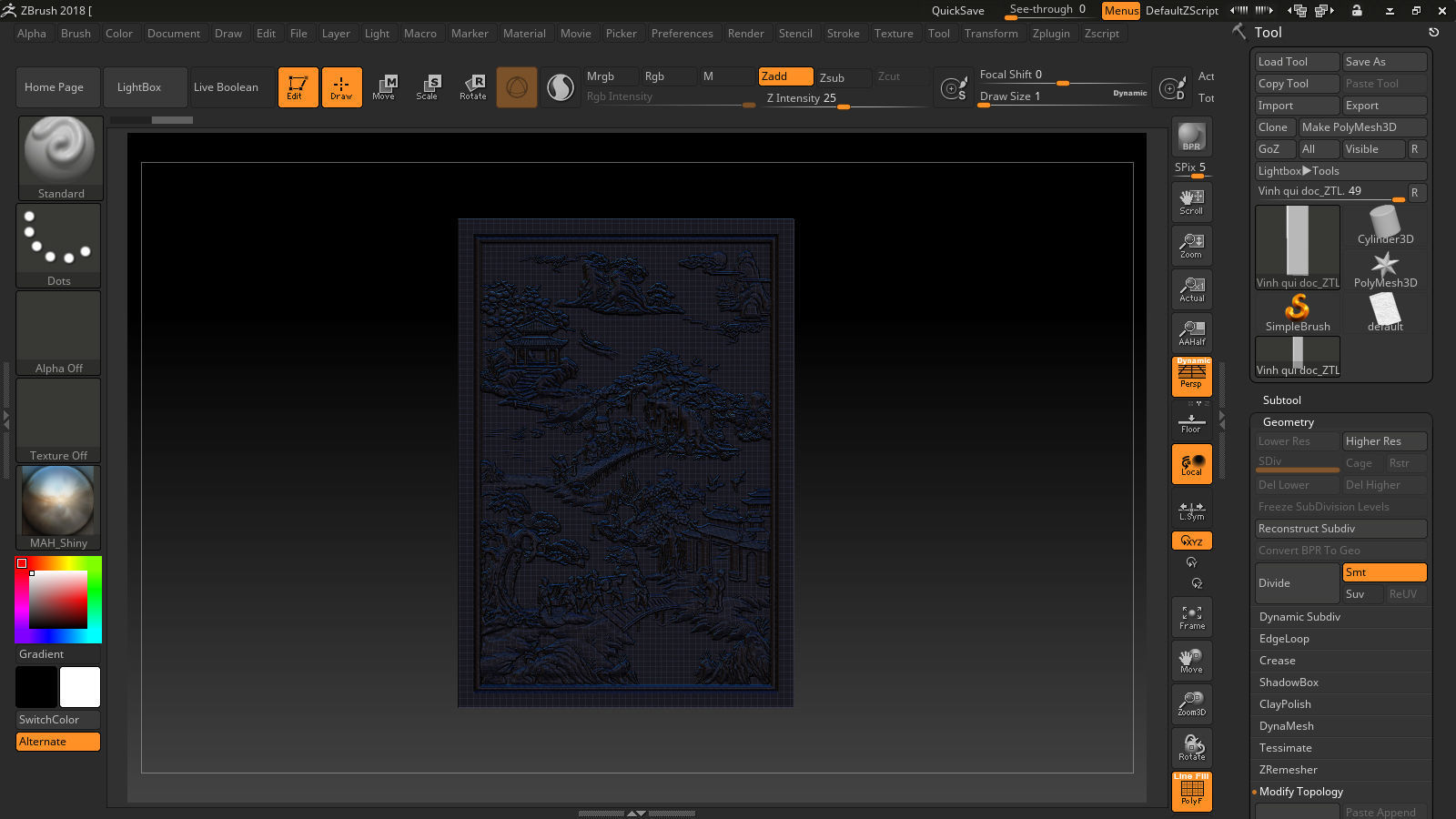Expand the ClayPolish section
1456x819 pixels.
click(1285, 704)
